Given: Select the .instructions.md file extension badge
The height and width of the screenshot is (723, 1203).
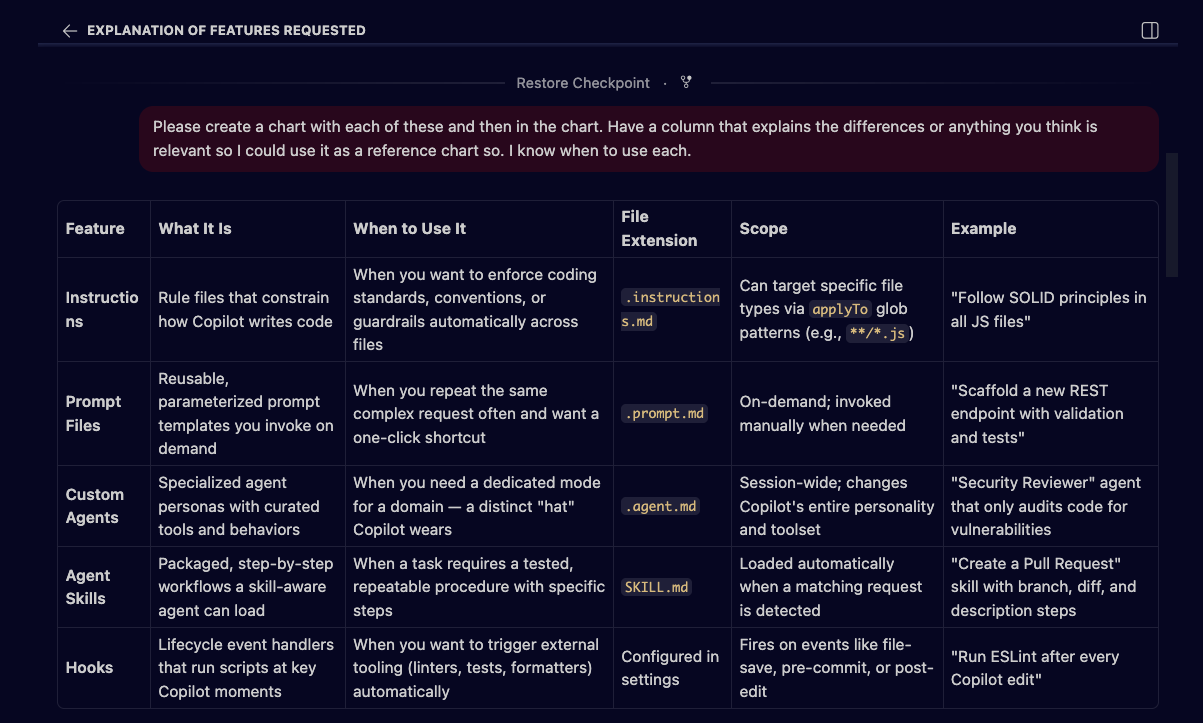Looking at the screenshot, I should (x=671, y=308).
